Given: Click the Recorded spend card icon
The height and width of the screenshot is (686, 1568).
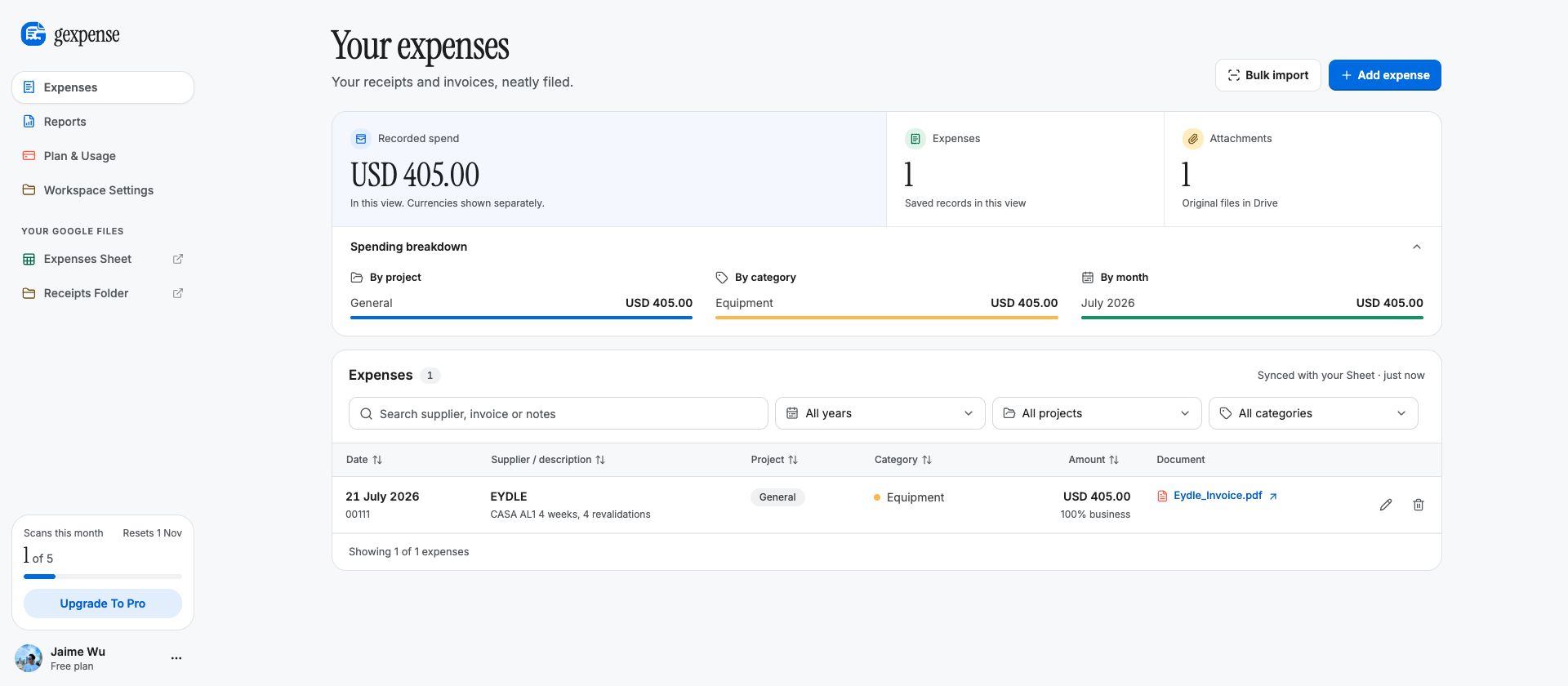Looking at the screenshot, I should [x=361, y=139].
